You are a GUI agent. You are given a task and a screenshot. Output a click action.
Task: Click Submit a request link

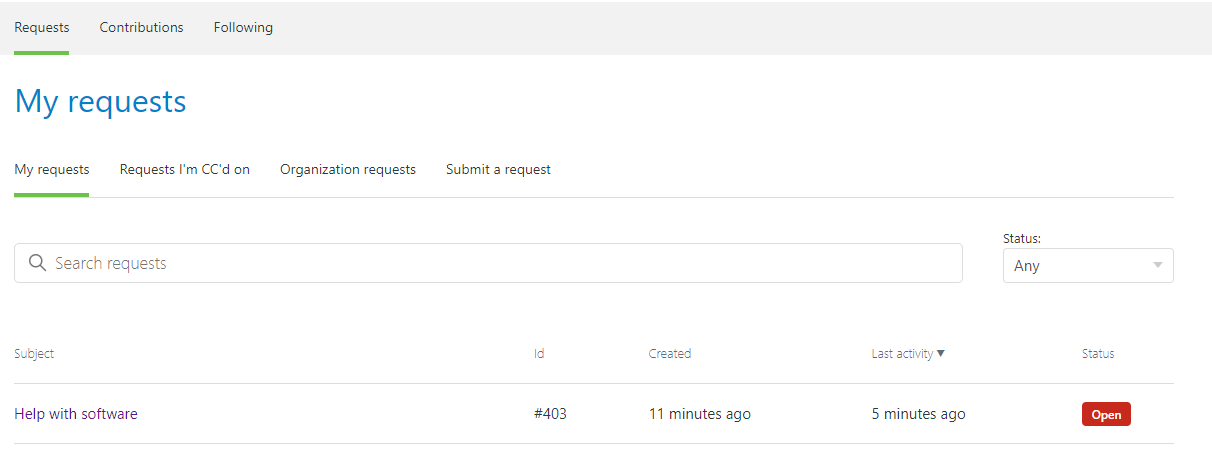498,169
